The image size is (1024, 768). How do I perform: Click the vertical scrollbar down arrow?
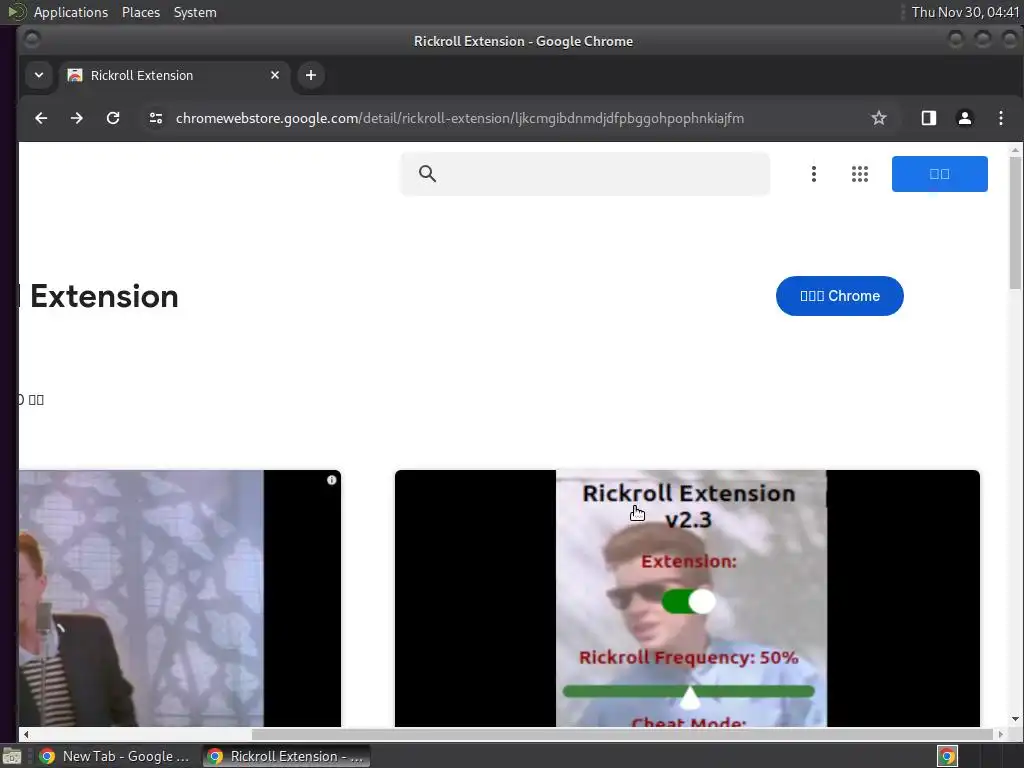(1015, 720)
